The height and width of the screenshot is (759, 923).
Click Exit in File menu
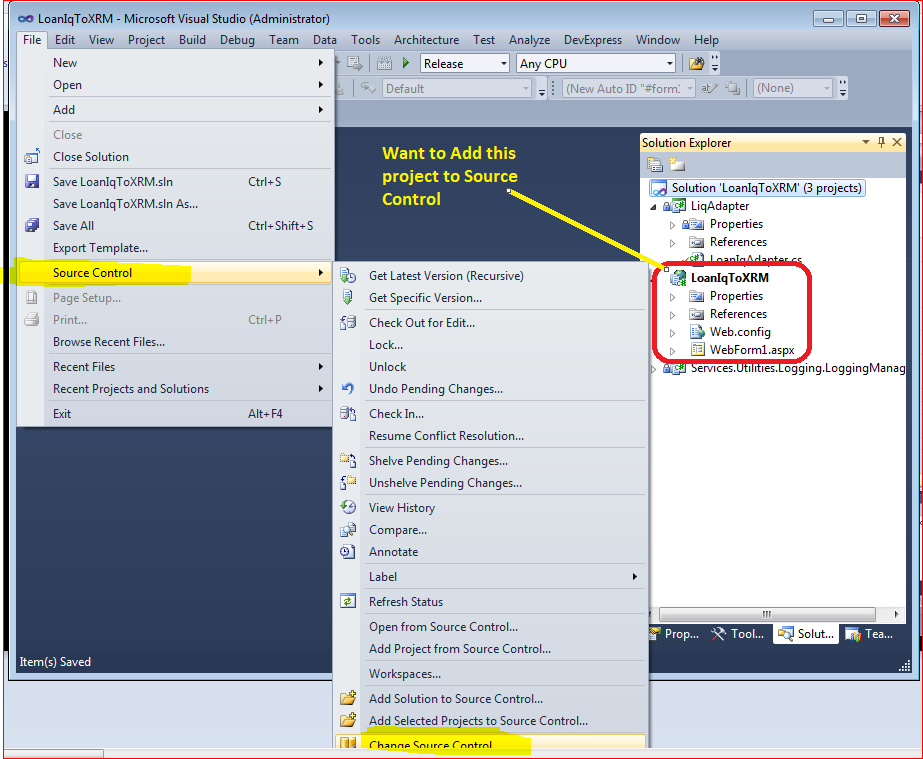pos(175,413)
